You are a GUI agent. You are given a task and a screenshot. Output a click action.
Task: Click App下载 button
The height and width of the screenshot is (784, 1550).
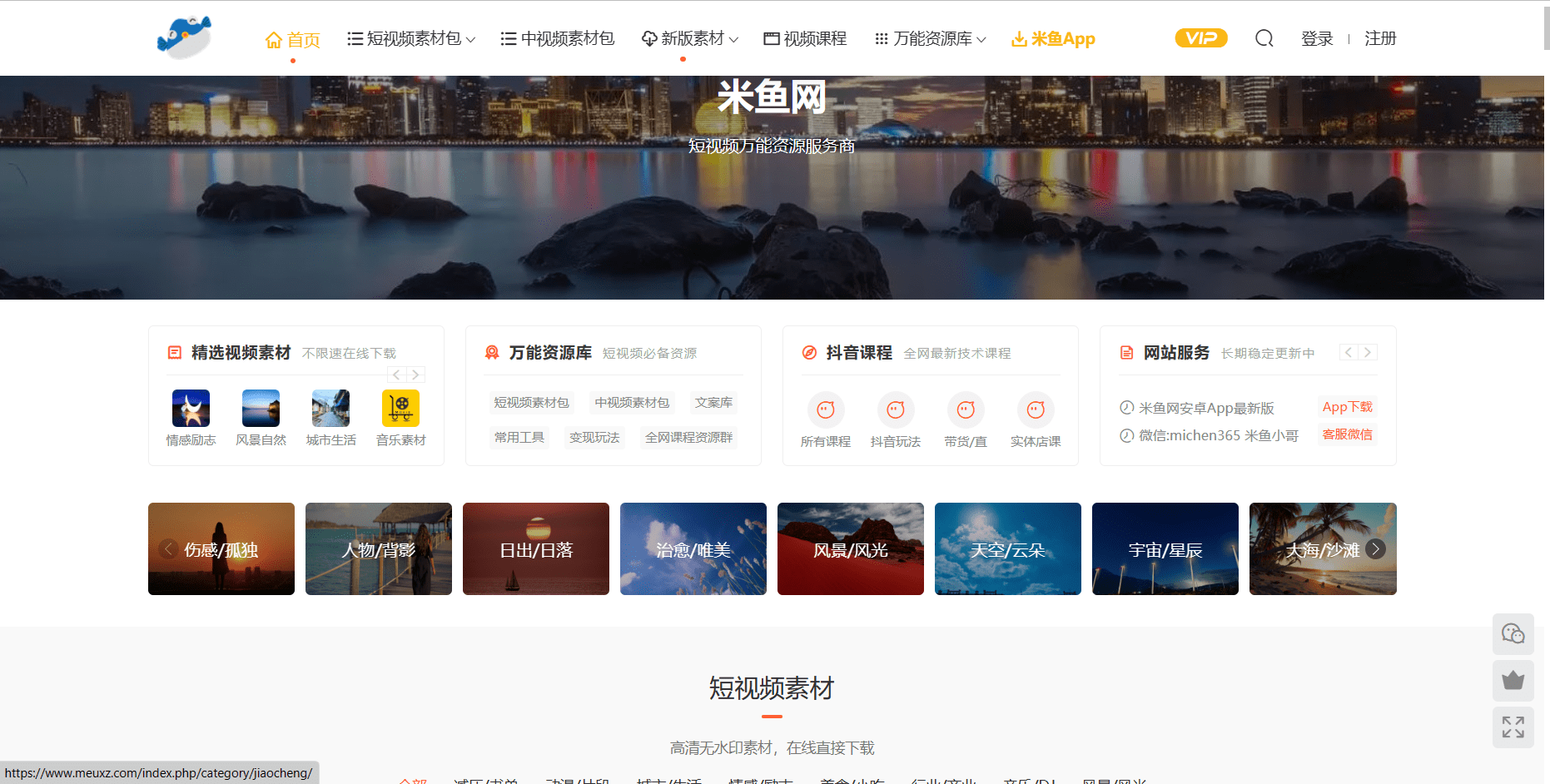click(1347, 407)
